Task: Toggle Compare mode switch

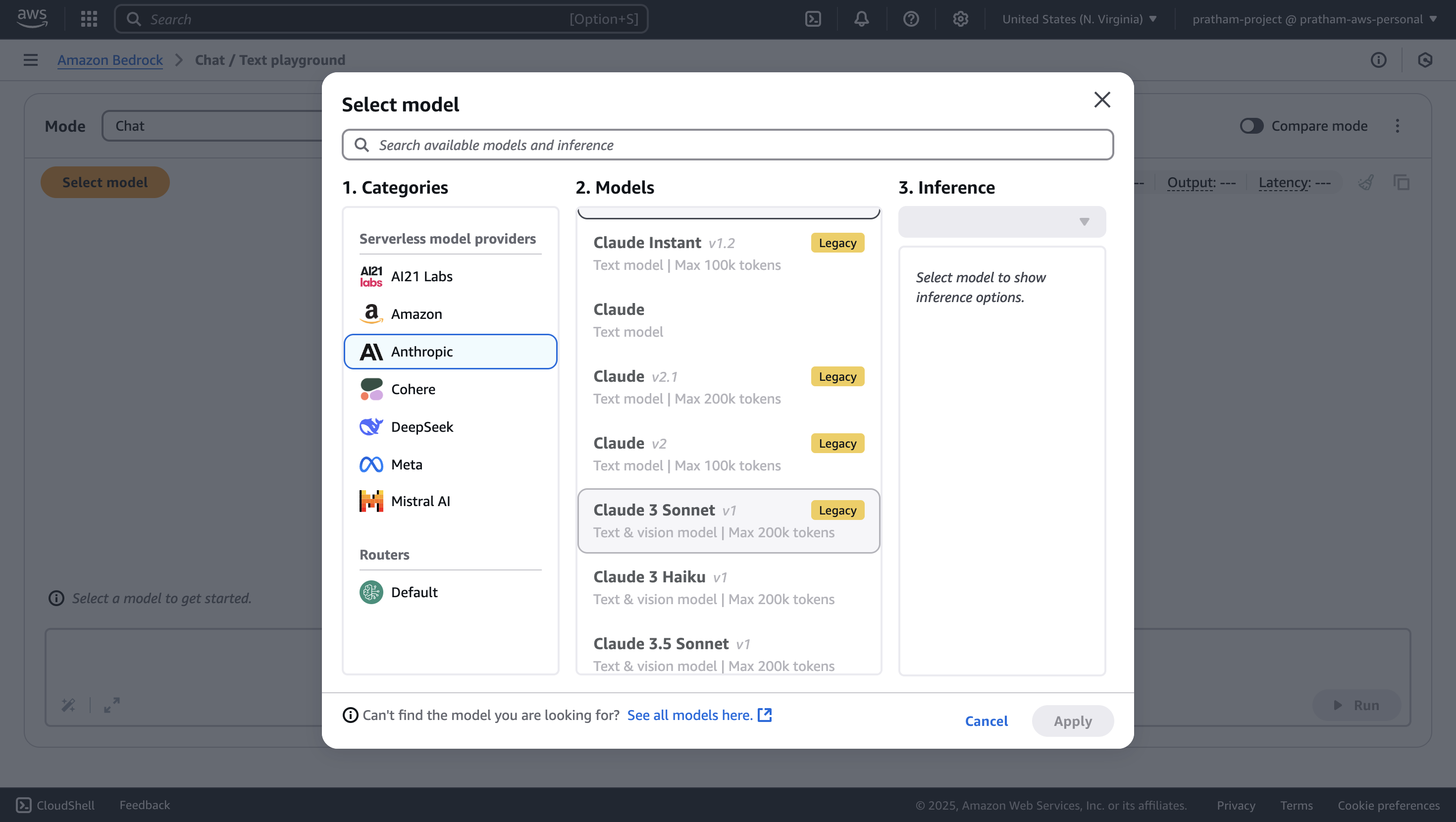Action: pyautogui.click(x=1251, y=126)
